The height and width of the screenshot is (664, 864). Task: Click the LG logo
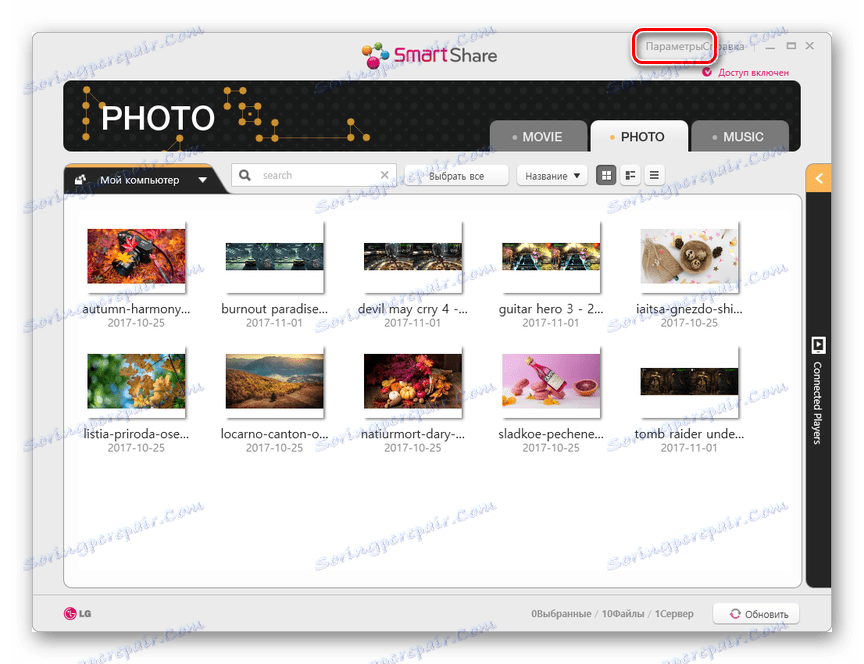pyautogui.click(x=77, y=613)
